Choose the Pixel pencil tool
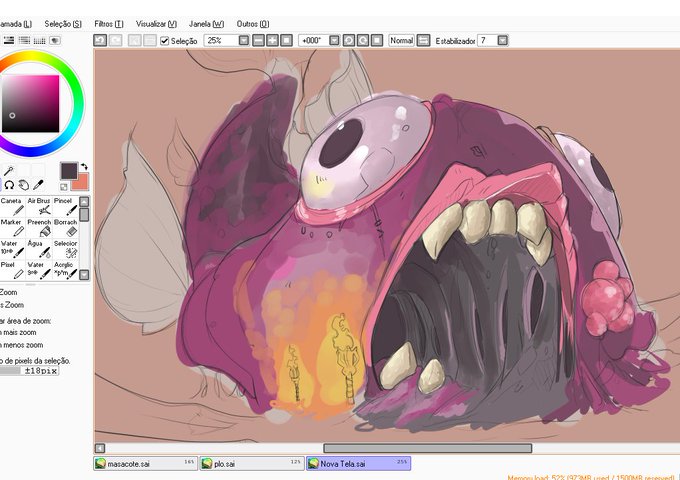This screenshot has height=480, width=680. (12, 270)
